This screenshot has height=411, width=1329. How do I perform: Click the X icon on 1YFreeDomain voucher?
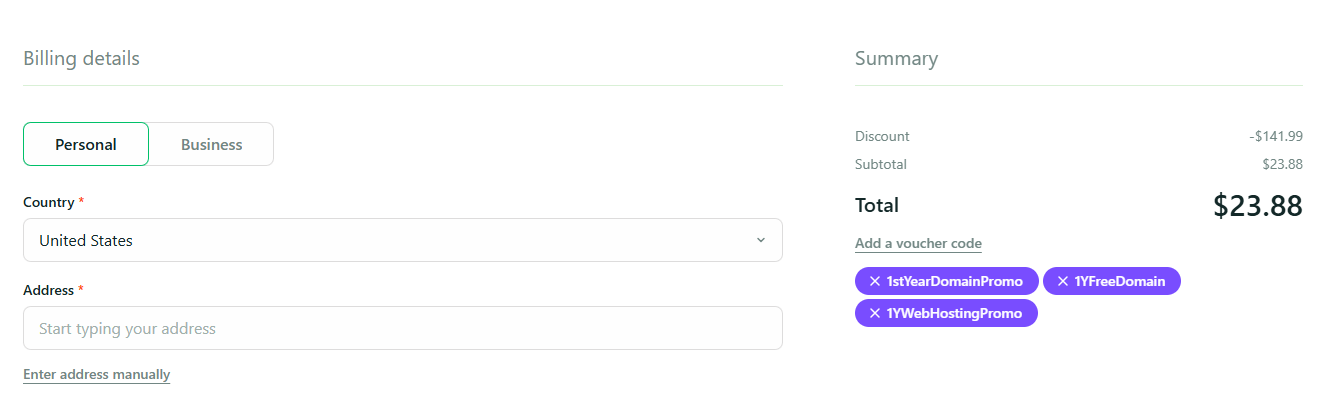pyautogui.click(x=1062, y=282)
